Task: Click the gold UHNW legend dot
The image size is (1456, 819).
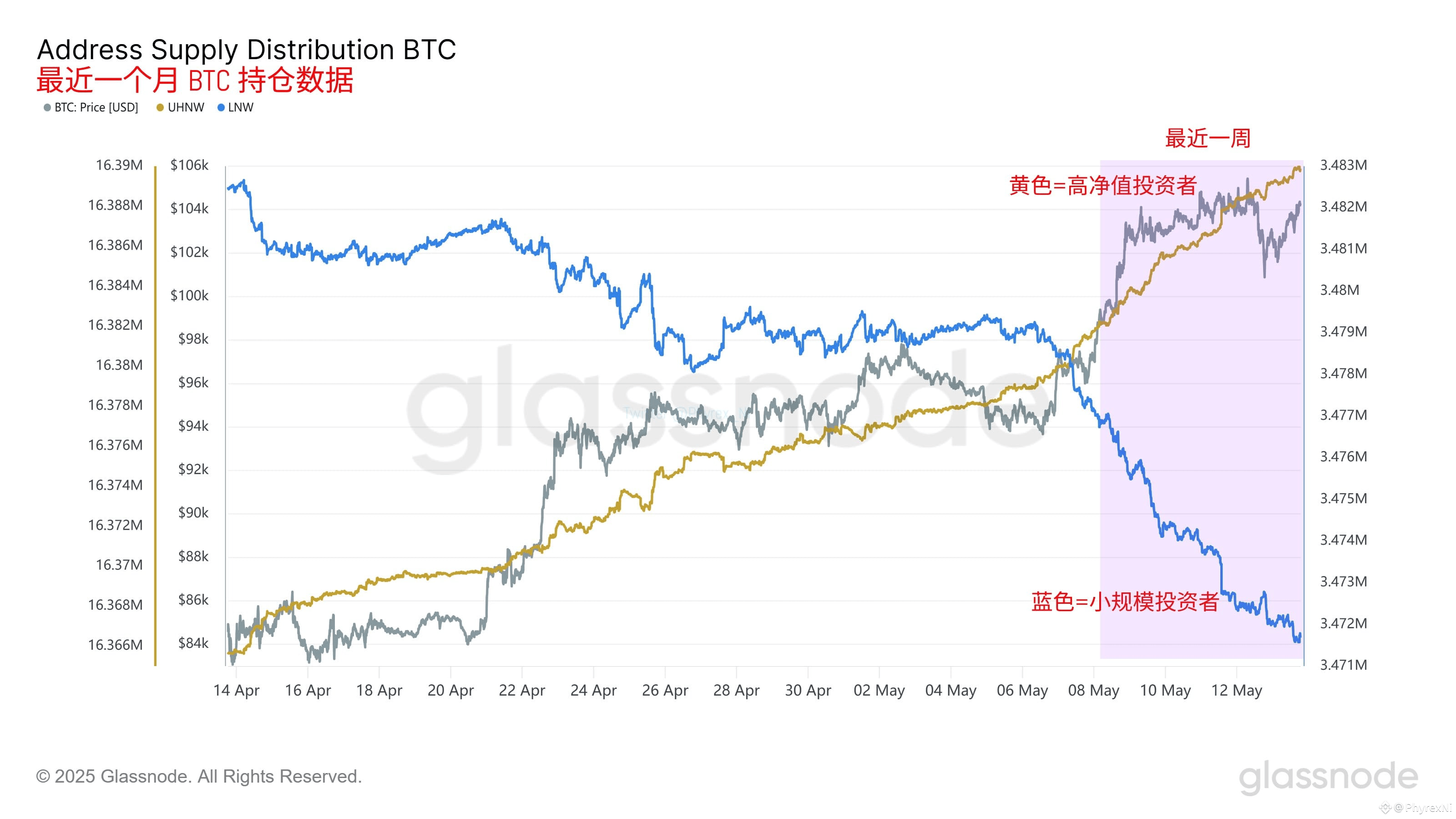Action: coord(160,107)
